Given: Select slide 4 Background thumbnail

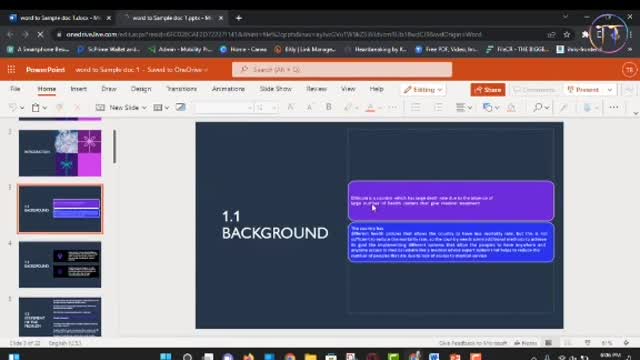Looking at the screenshot, I should 60,264.
